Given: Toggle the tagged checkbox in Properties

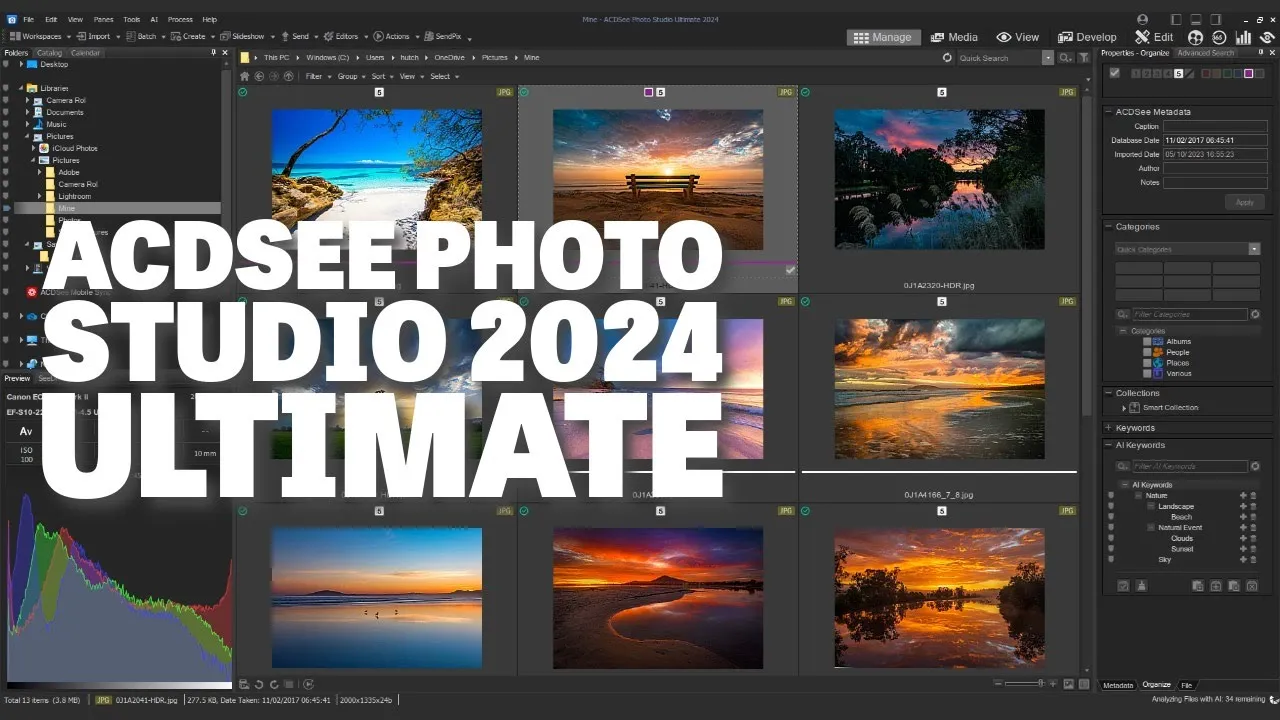Looking at the screenshot, I should pyautogui.click(x=1115, y=73).
